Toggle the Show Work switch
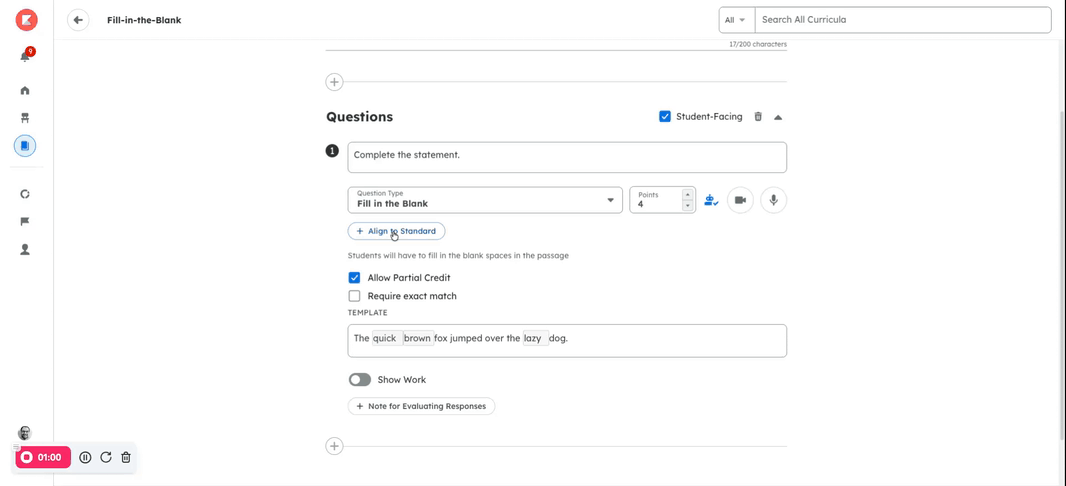 click(x=360, y=380)
